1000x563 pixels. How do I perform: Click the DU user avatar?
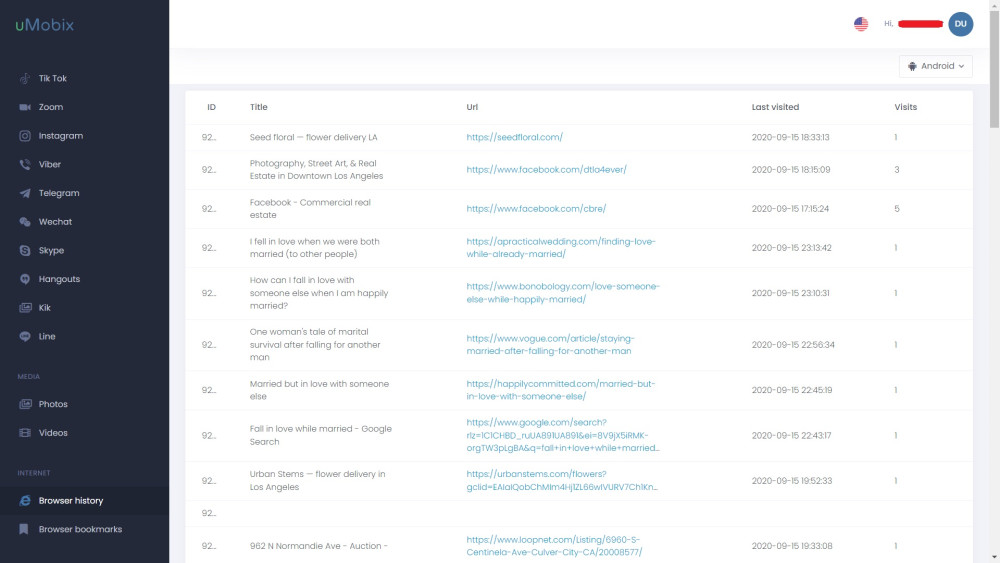[960, 24]
